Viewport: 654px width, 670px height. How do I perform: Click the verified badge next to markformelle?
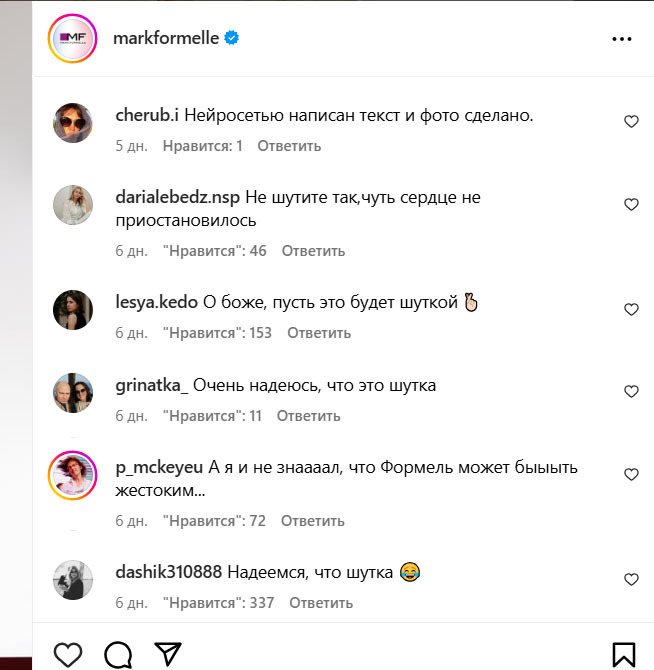click(x=231, y=39)
